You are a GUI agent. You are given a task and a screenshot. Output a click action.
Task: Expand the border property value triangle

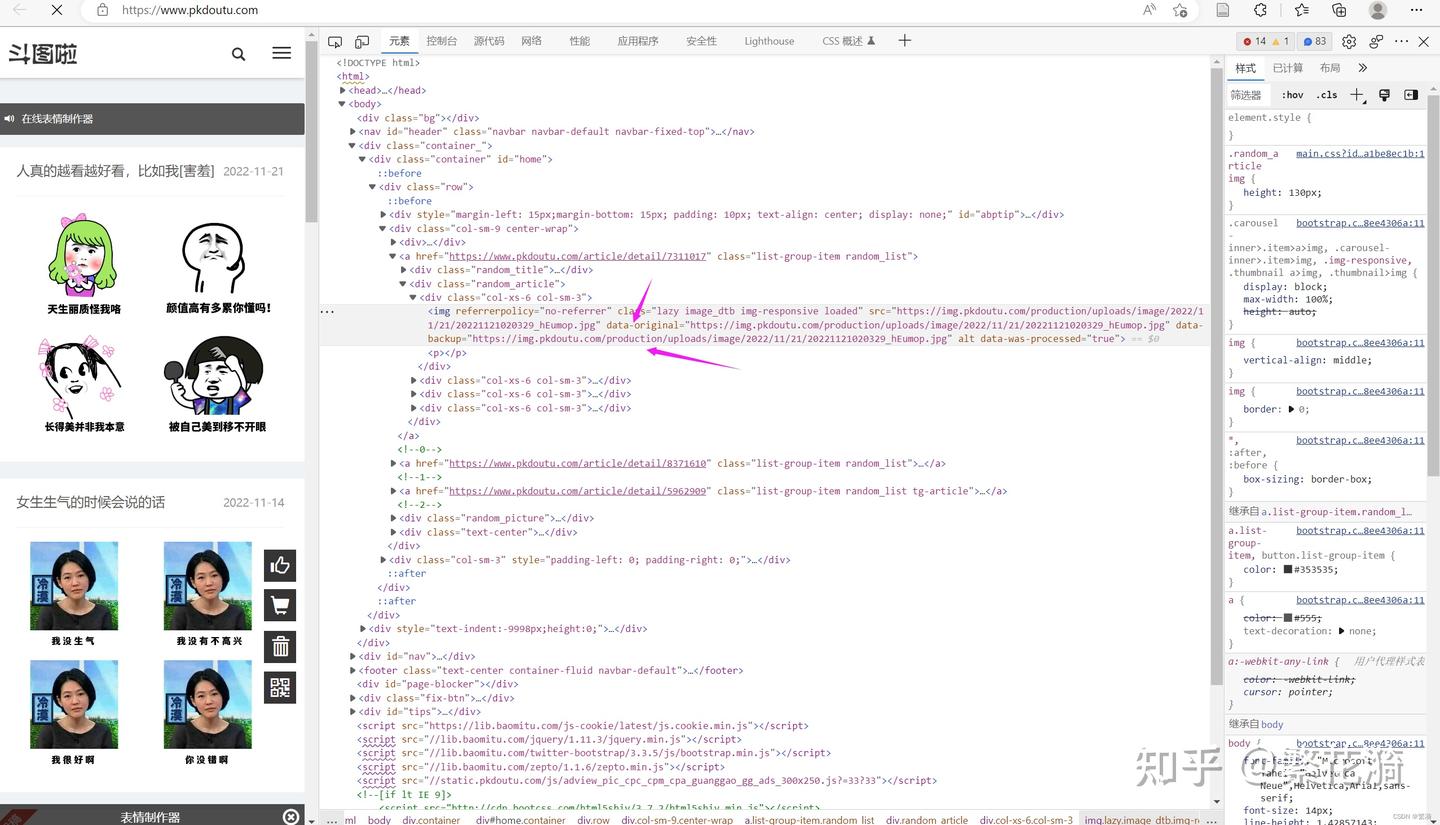[1291, 409]
